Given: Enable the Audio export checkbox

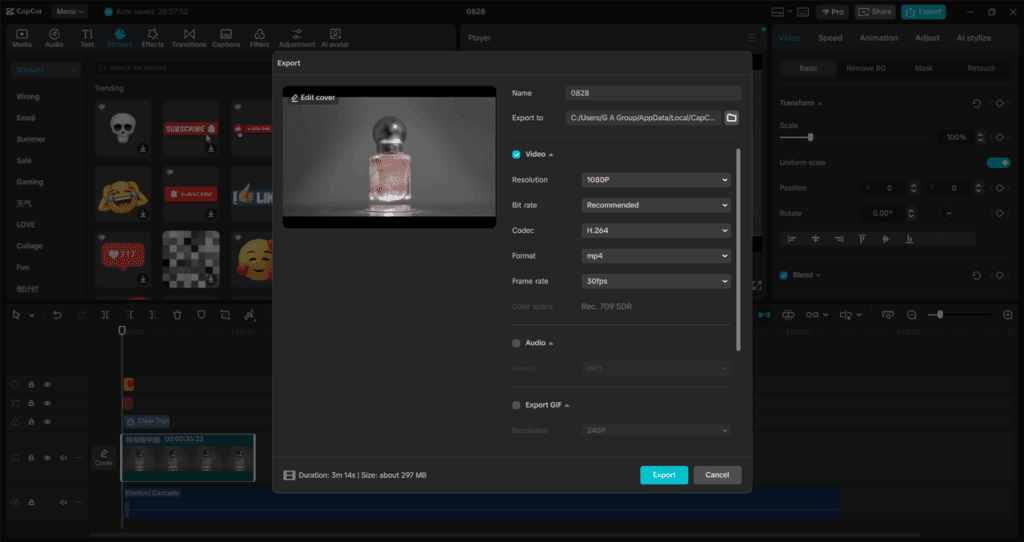Looking at the screenshot, I should 516,343.
